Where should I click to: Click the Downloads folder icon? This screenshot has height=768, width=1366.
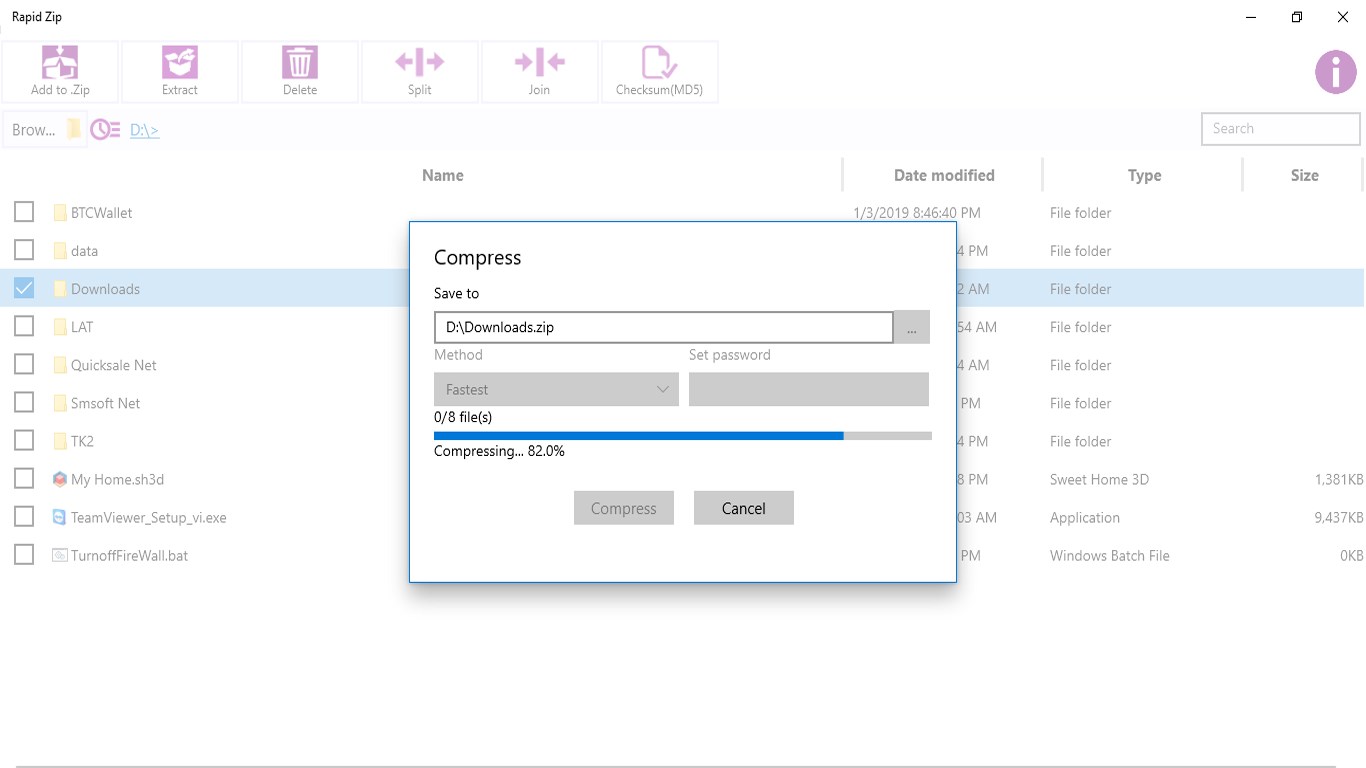pyautogui.click(x=60, y=289)
